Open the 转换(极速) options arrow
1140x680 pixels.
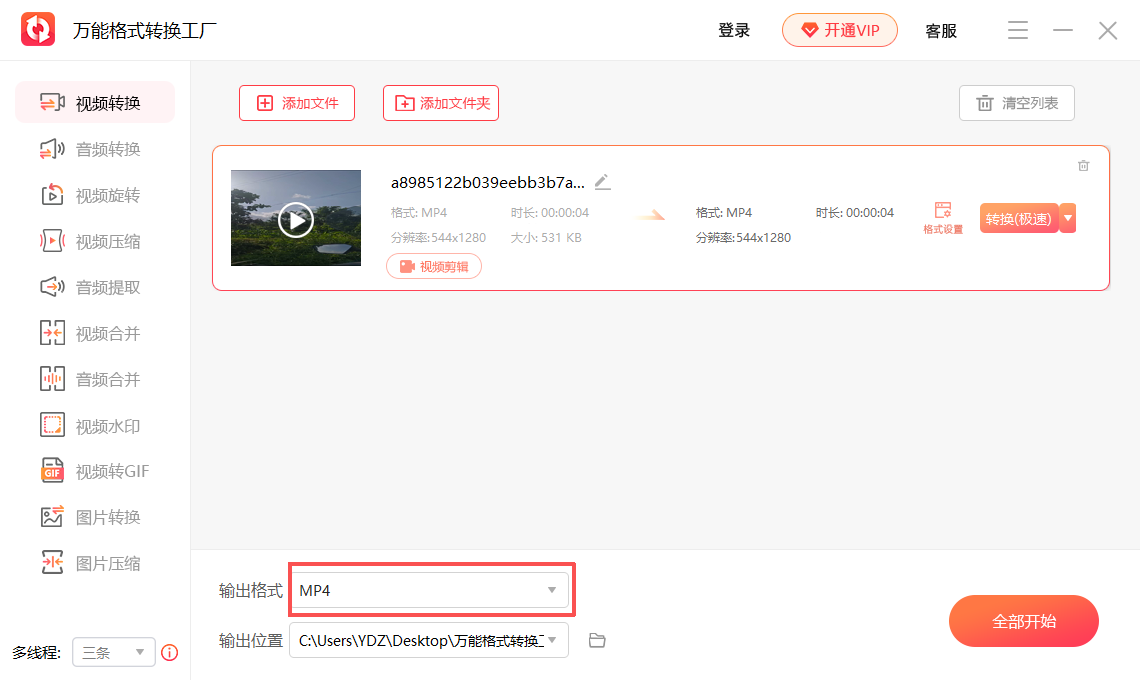pos(1066,218)
